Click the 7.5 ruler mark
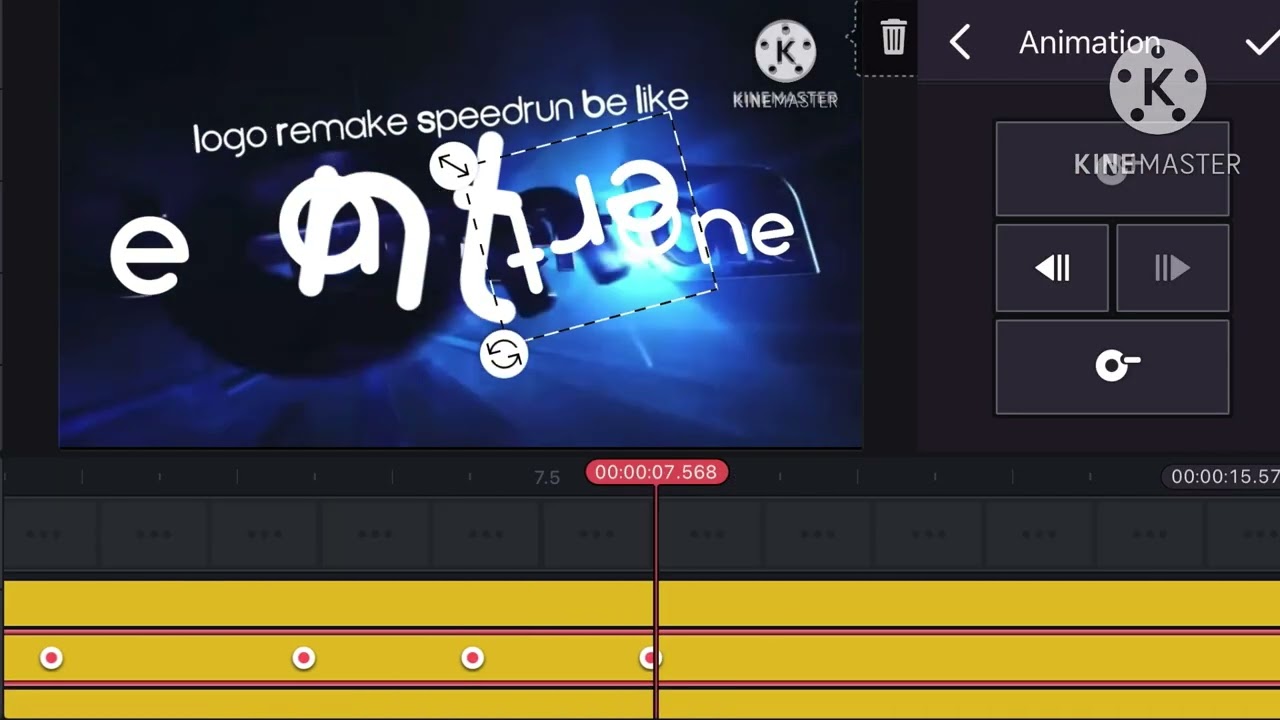The height and width of the screenshot is (720, 1280). click(x=547, y=478)
